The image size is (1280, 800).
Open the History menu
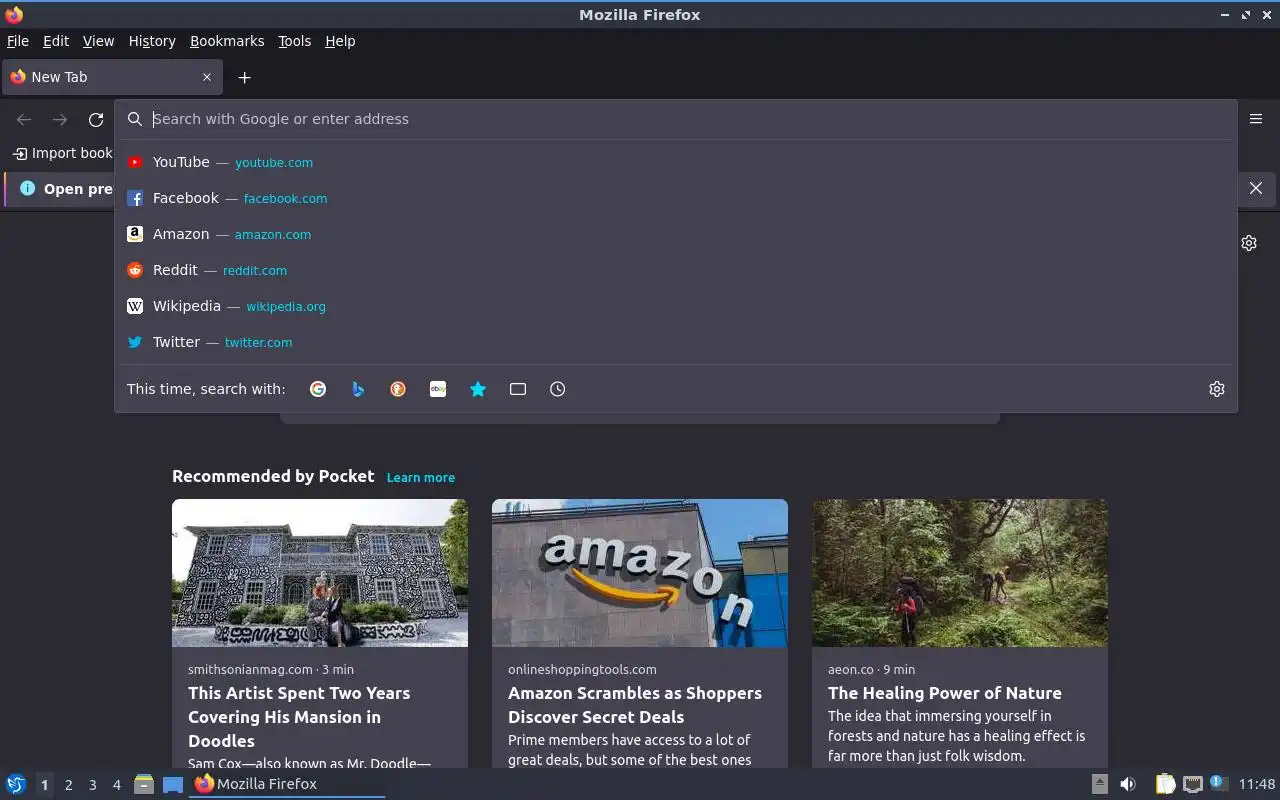coord(152,41)
